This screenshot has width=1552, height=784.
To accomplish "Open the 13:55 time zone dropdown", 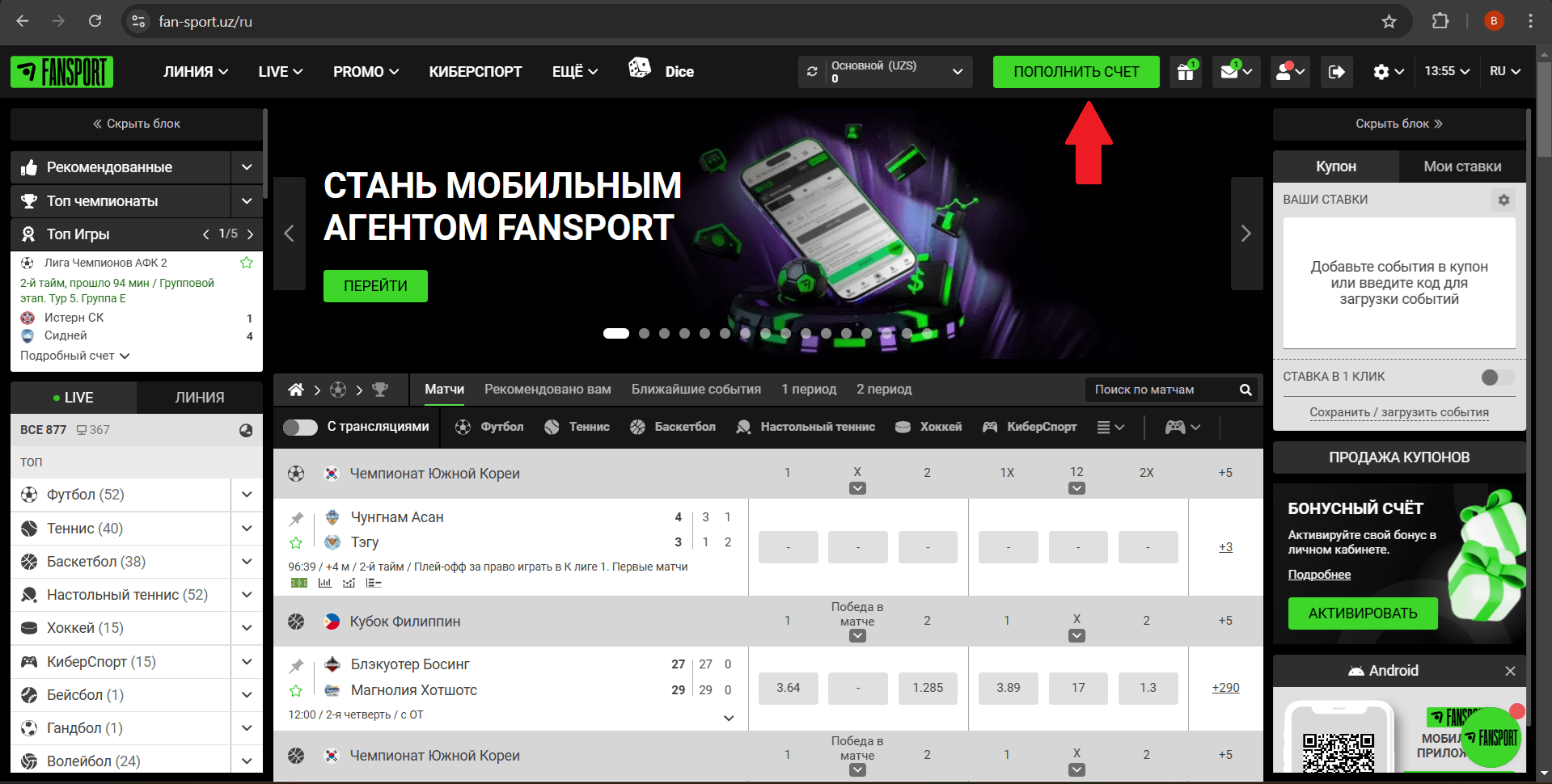I will click(1447, 71).
